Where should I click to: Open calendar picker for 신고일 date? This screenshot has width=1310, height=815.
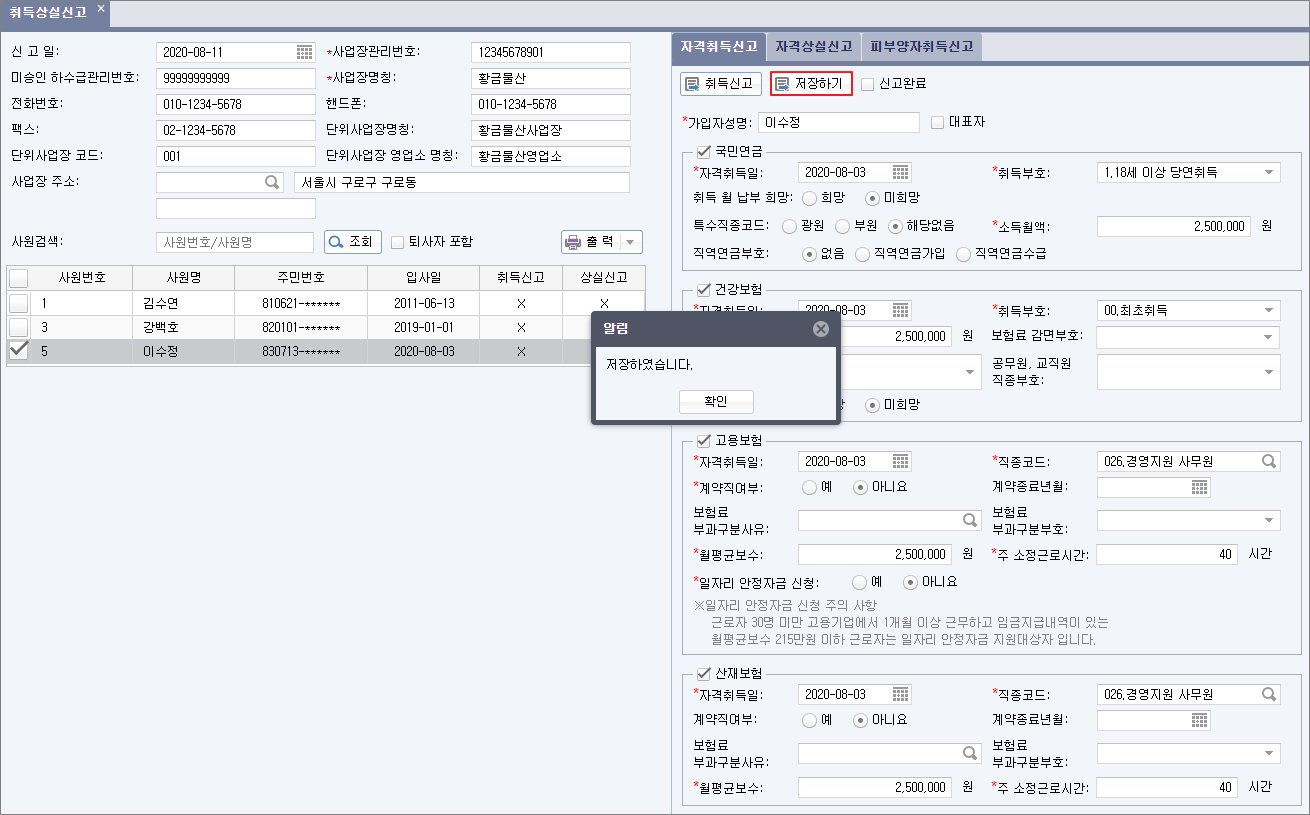[x=304, y=52]
